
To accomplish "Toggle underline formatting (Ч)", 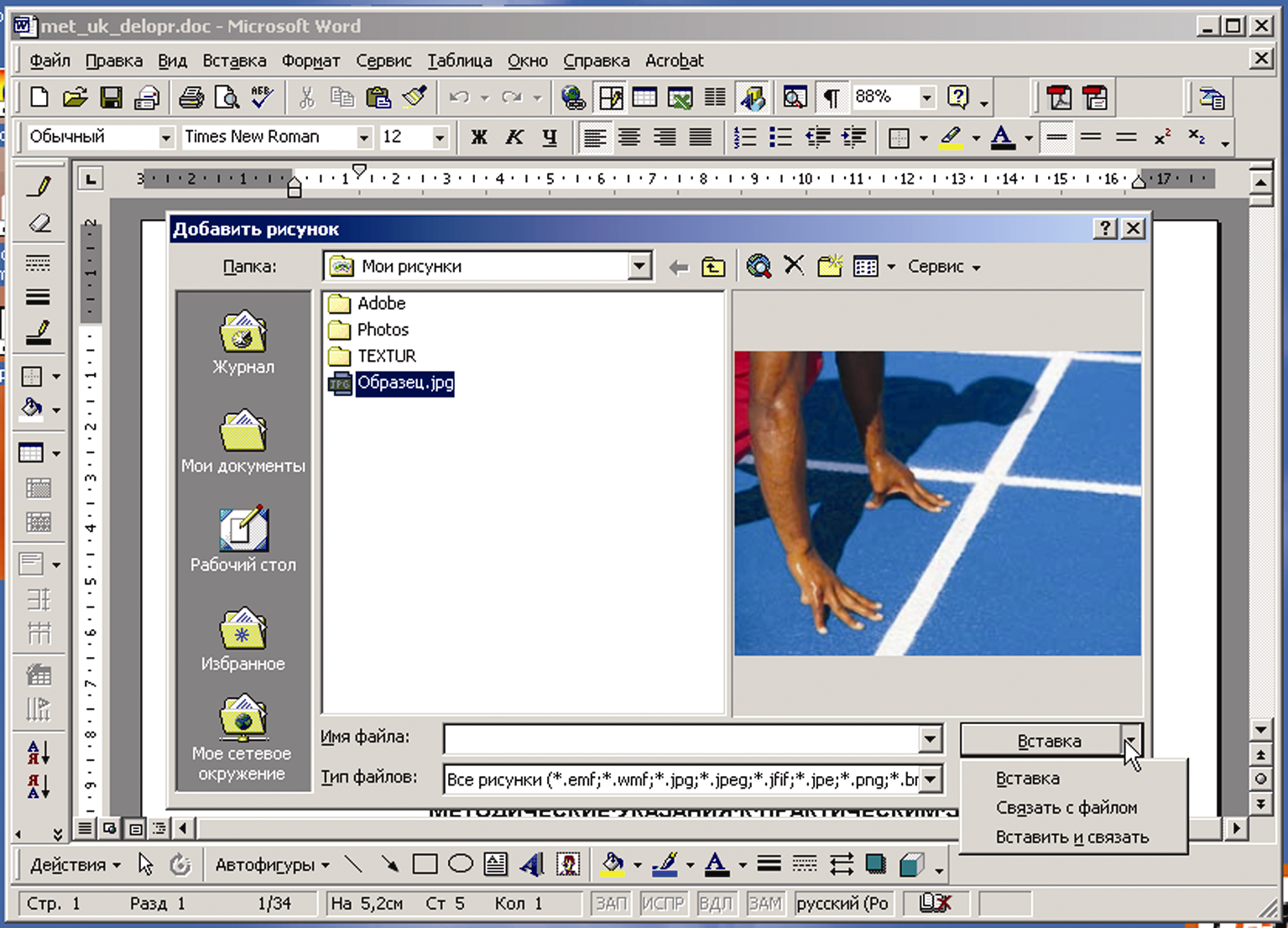I will (x=550, y=137).
